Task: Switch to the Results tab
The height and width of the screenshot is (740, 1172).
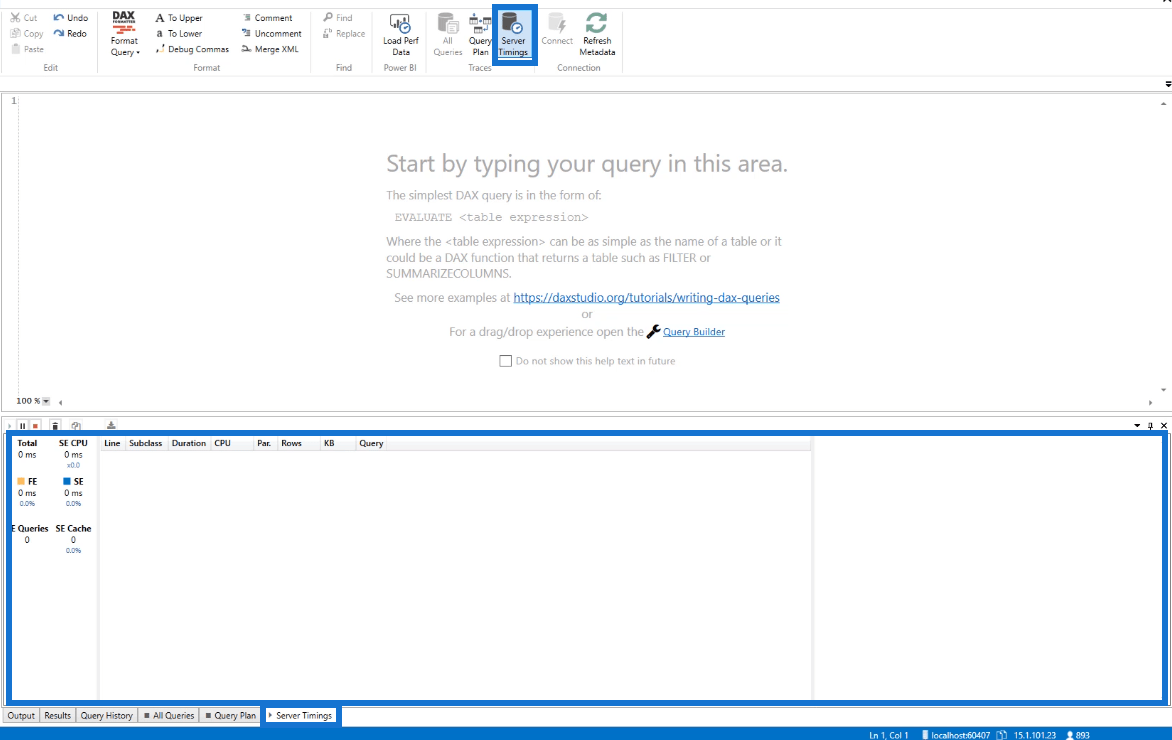Action: 58,715
